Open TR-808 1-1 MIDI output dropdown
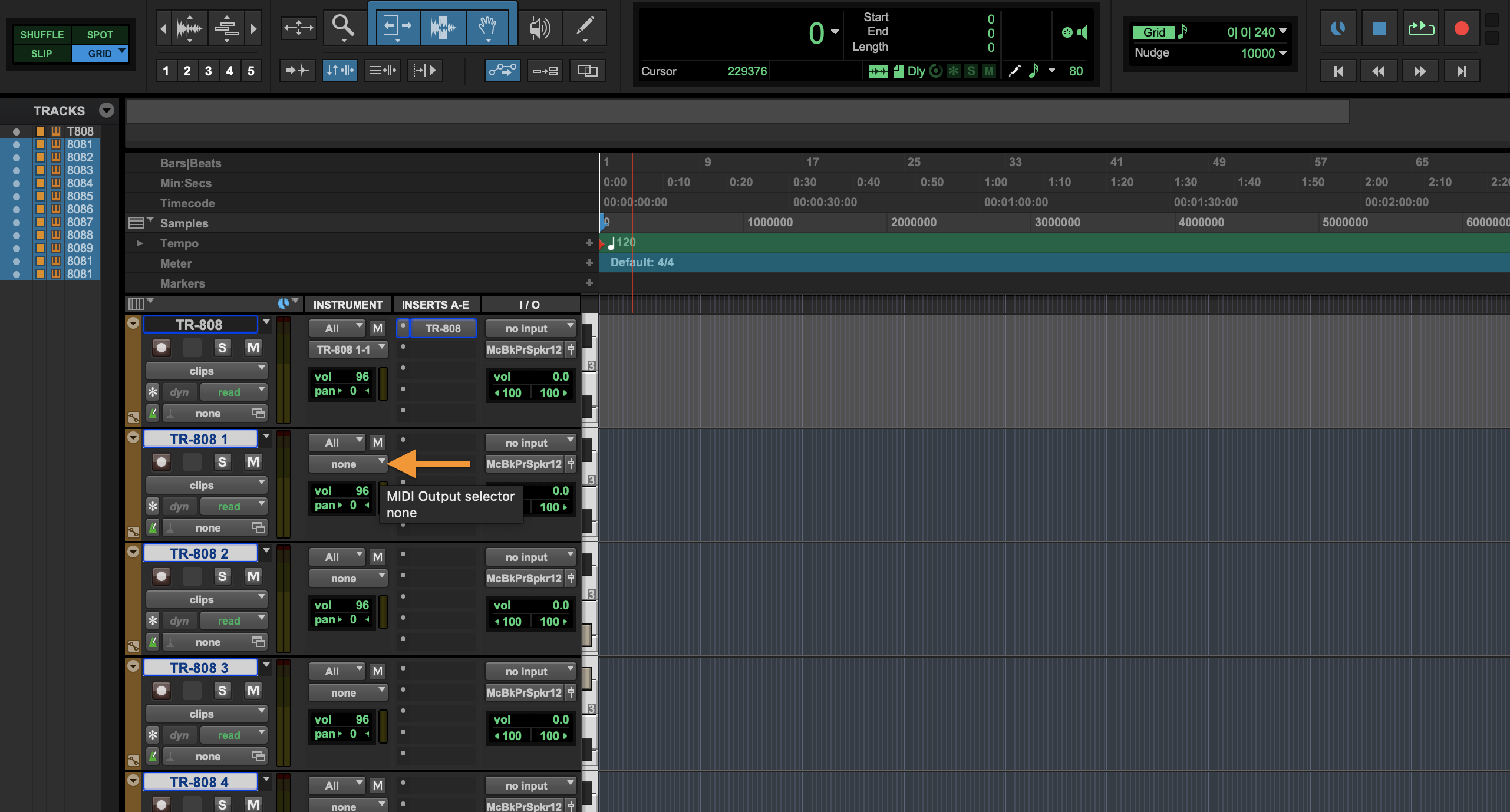The image size is (1510, 812). coord(348,349)
